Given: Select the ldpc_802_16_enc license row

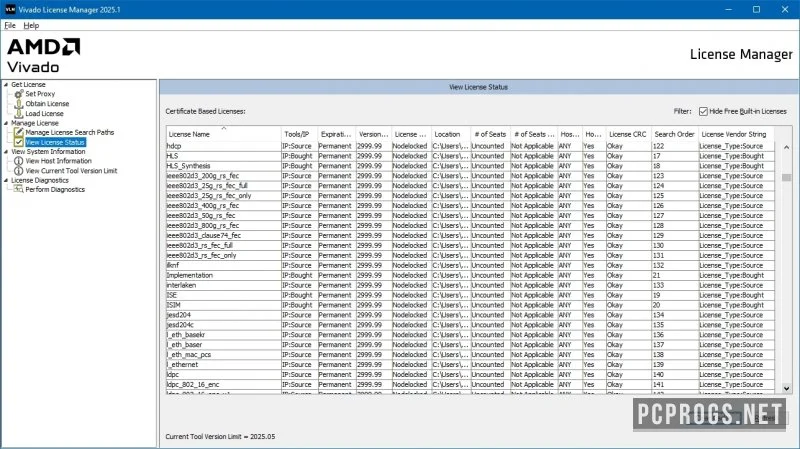Looking at the screenshot, I should pos(470,385).
